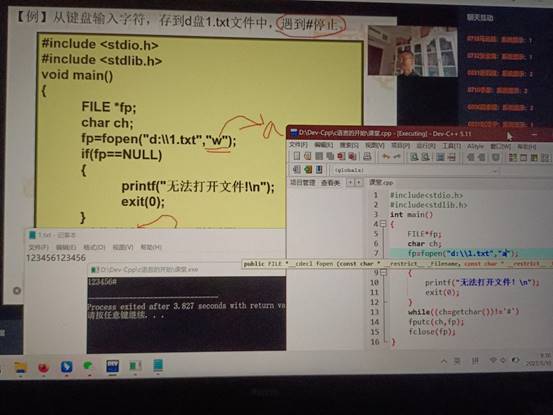Click Replace icon in Dev-C++ toolbar
Image resolution: width=553 pixels, height=415 pixels.
(x=425, y=157)
